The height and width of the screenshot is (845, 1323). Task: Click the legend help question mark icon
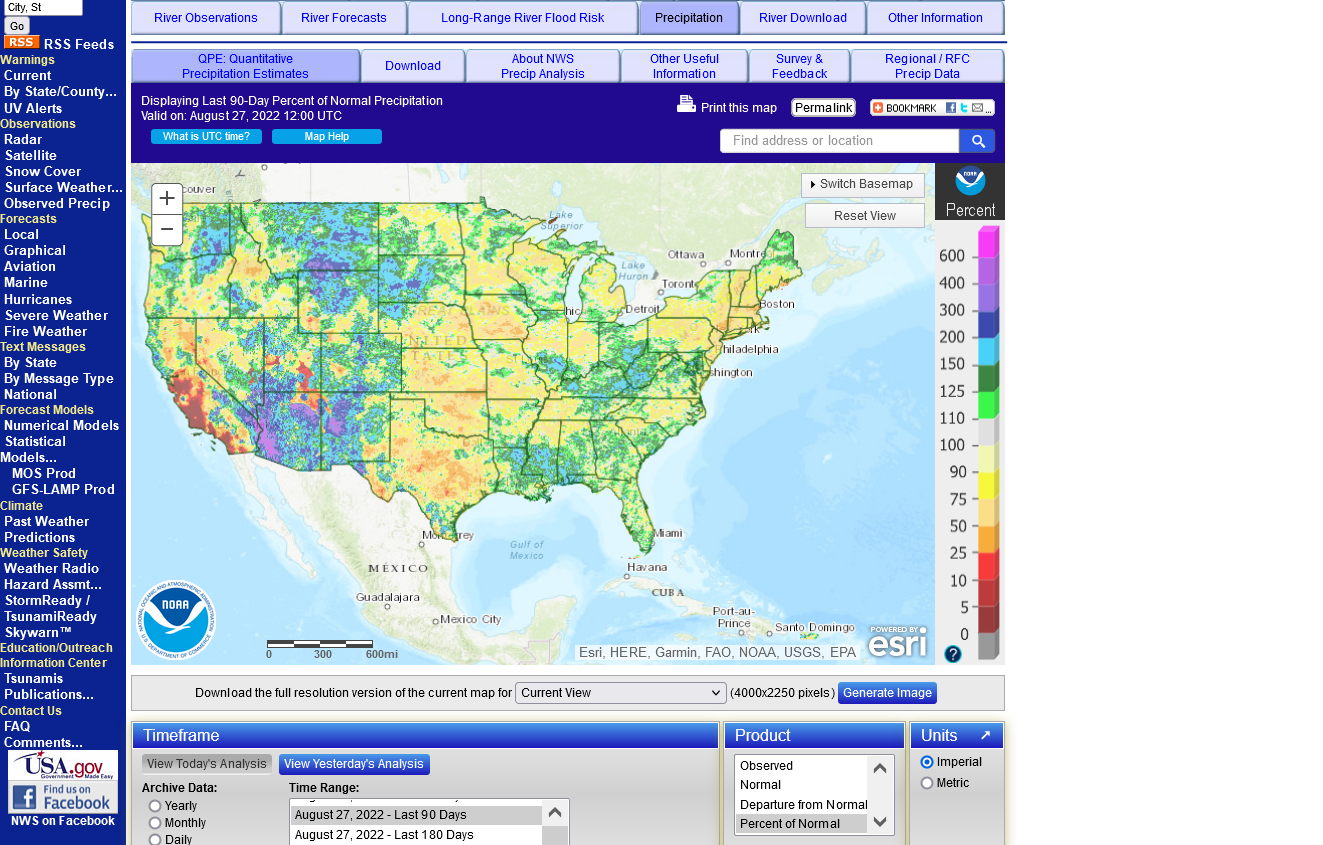[953, 654]
